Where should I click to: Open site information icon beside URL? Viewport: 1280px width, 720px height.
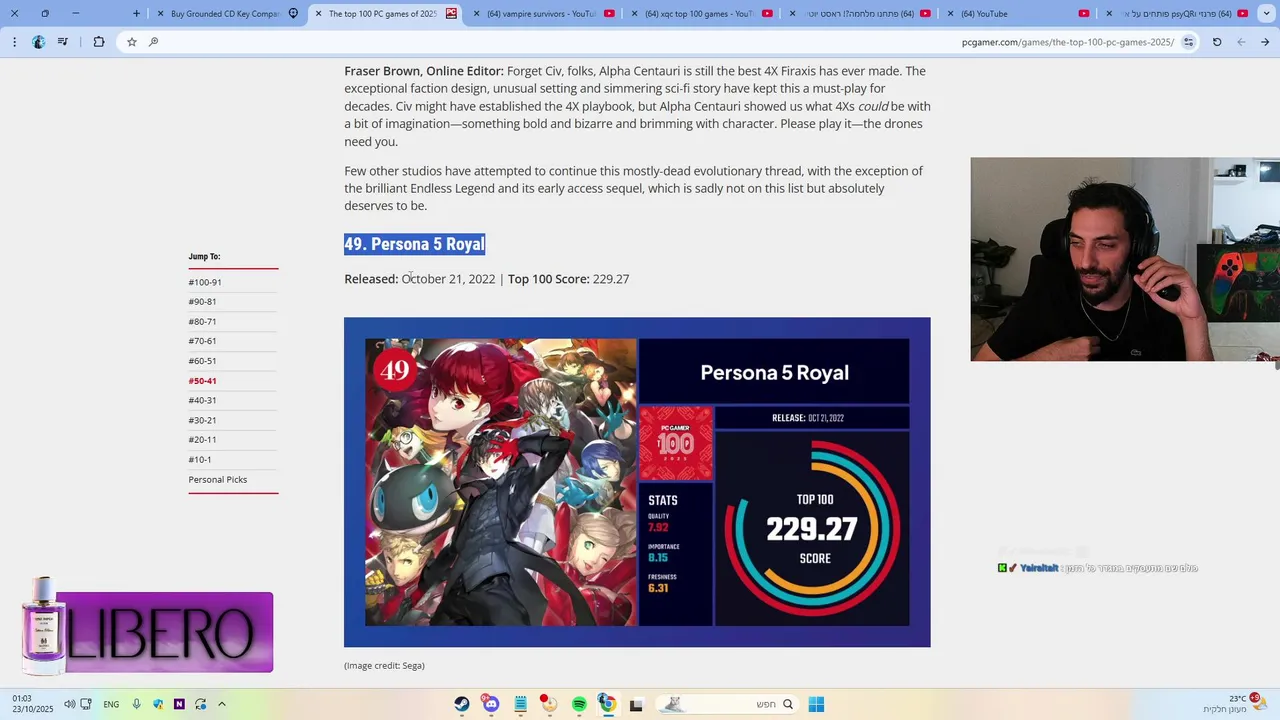(1188, 42)
